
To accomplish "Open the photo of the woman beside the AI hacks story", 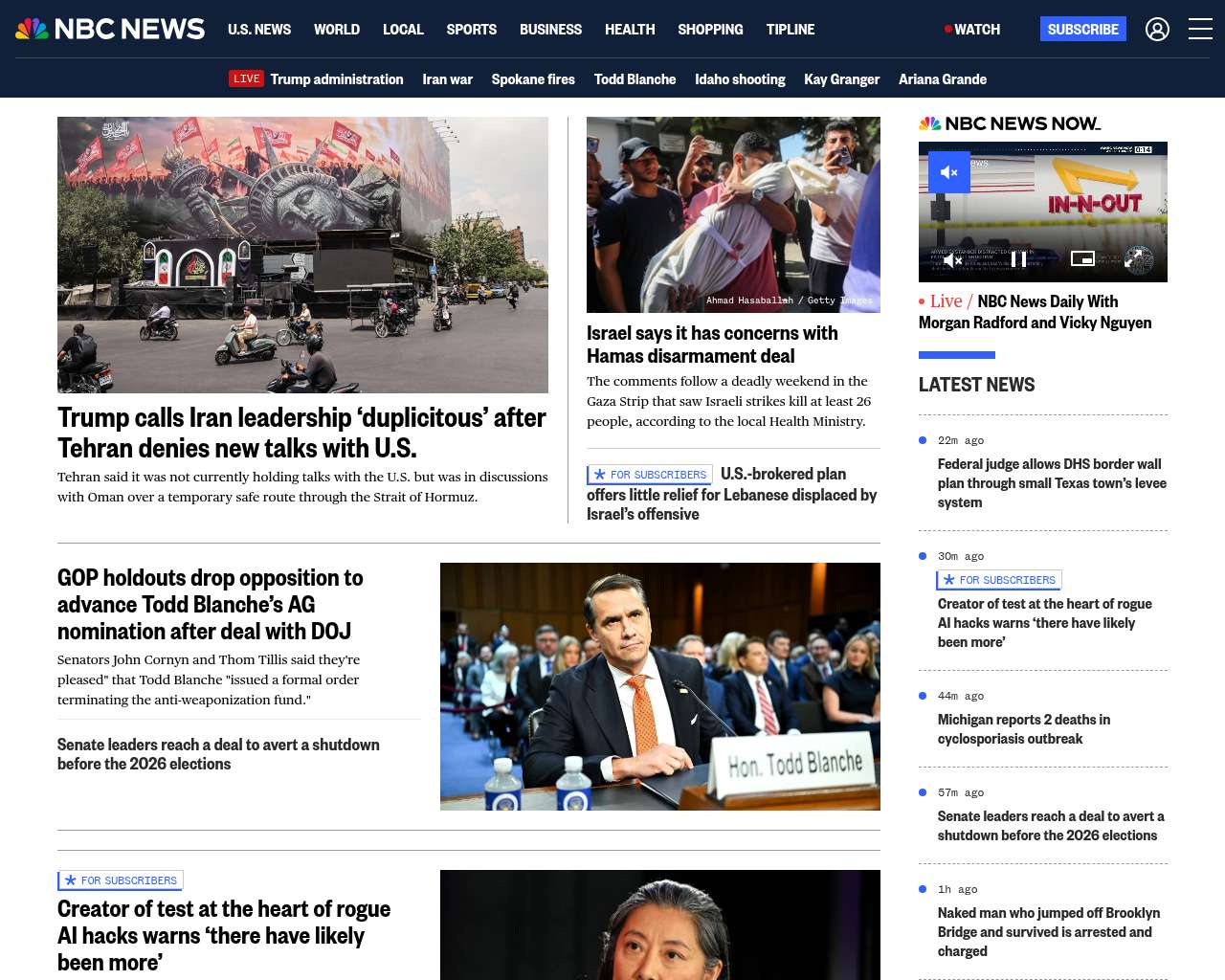I will [660, 924].
